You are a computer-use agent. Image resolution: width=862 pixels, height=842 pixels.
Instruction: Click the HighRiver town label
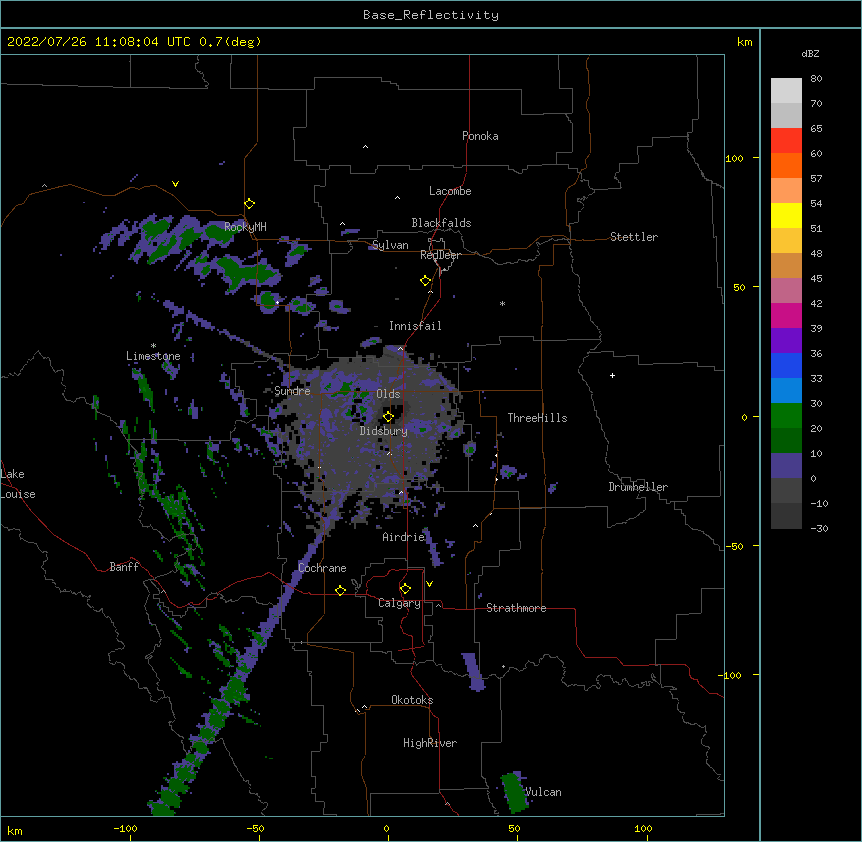click(430, 743)
